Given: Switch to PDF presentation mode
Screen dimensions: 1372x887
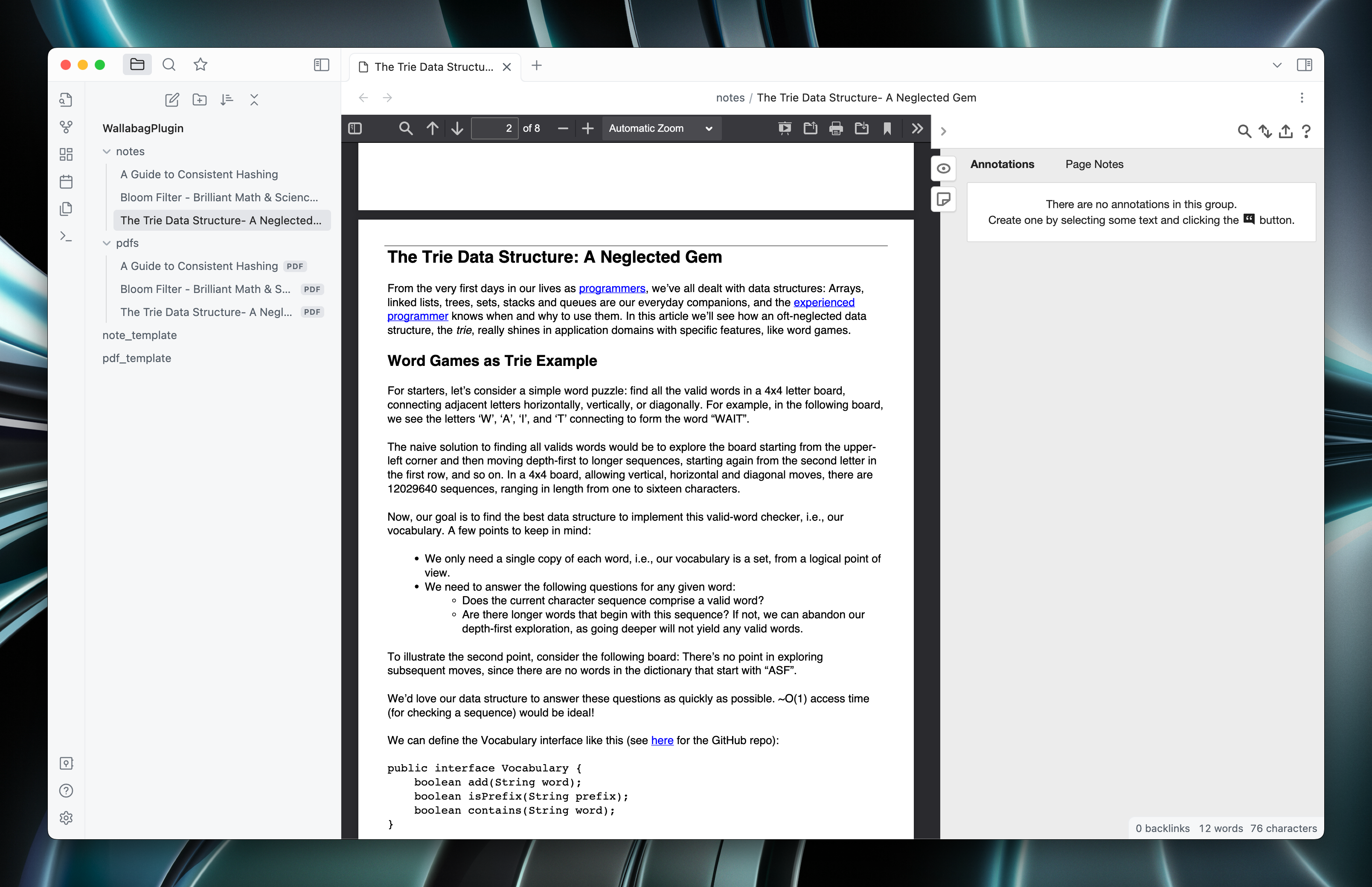Looking at the screenshot, I should pyautogui.click(x=784, y=128).
